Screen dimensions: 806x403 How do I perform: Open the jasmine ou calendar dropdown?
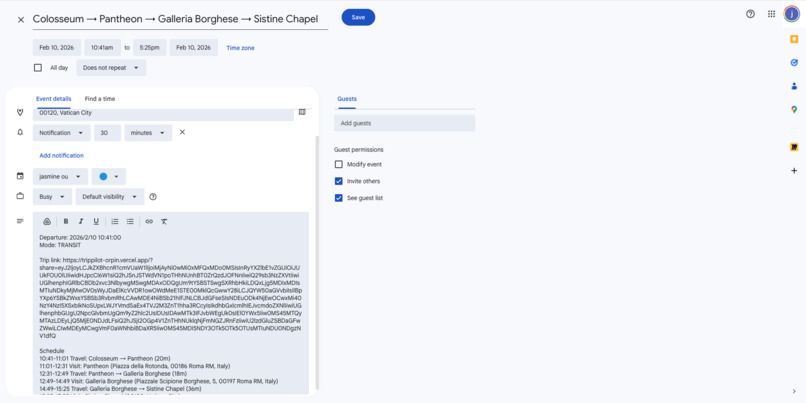click(x=60, y=176)
